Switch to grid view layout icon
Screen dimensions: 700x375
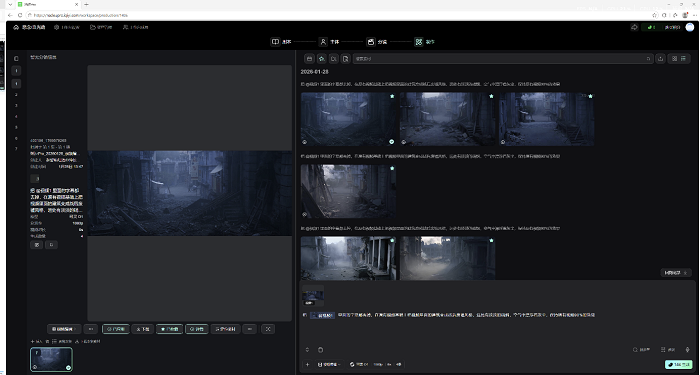[x=674, y=58]
